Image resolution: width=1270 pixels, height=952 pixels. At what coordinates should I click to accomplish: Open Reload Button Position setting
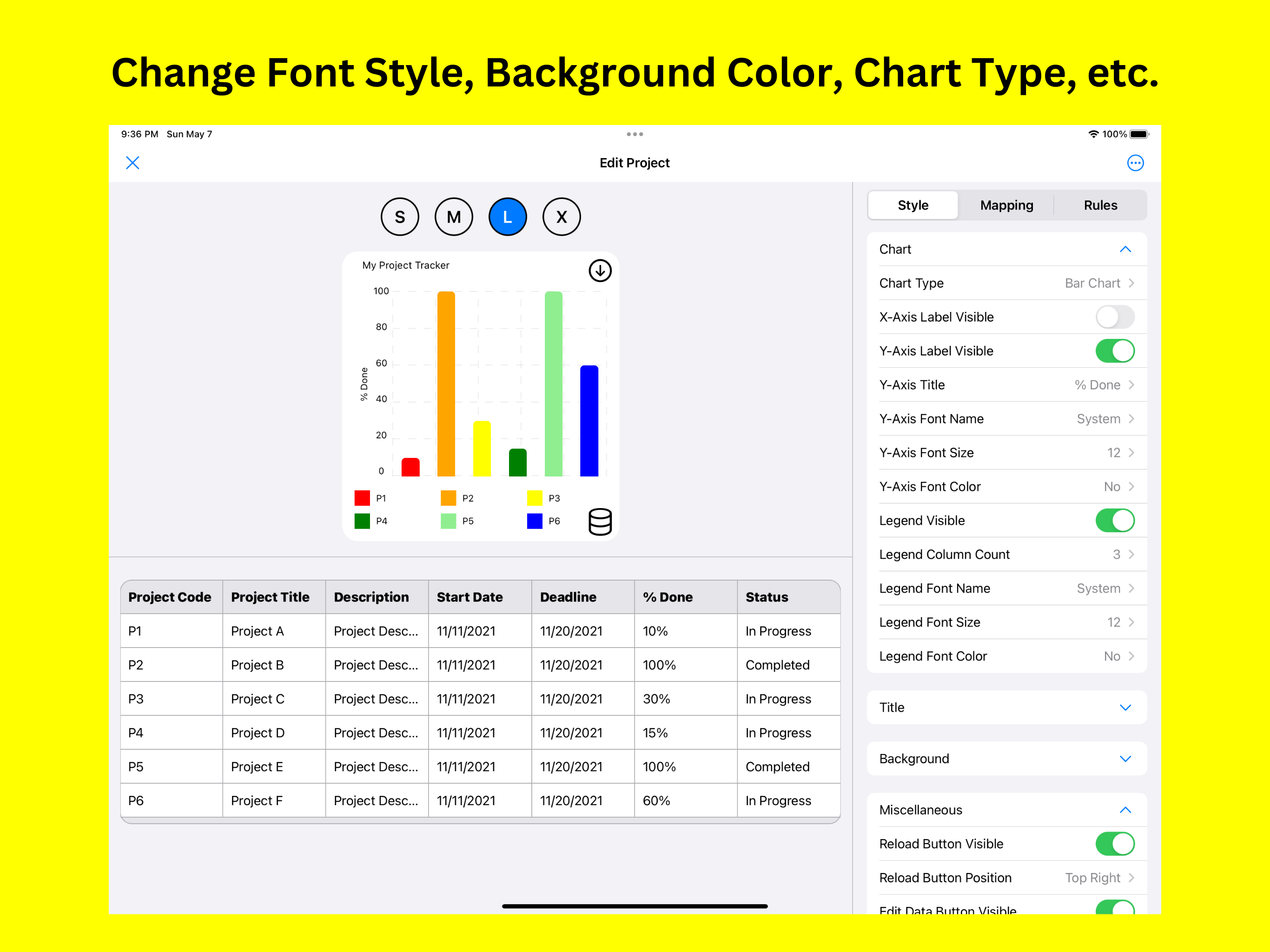(1007, 877)
